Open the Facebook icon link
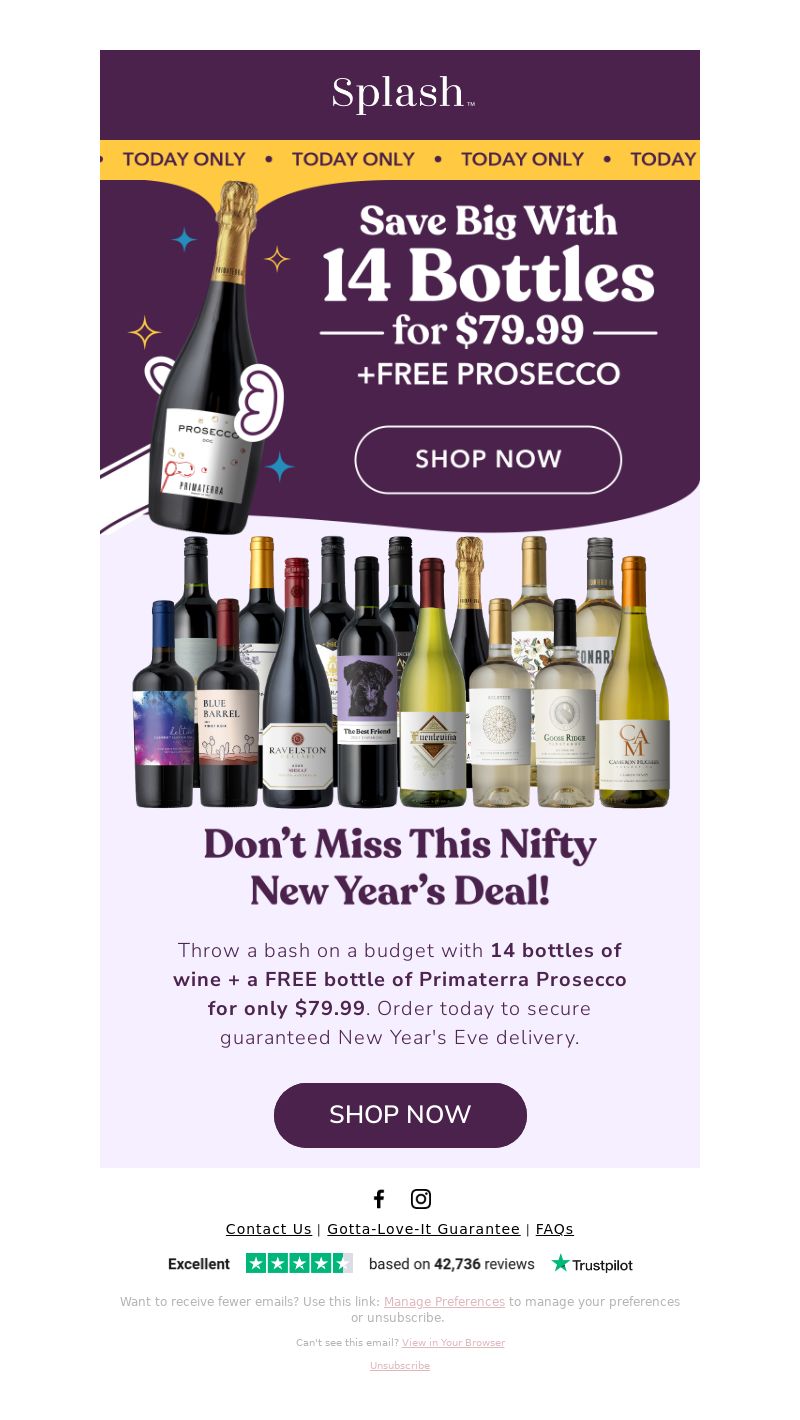Viewport: 800px width, 1420px height. pos(379,1199)
